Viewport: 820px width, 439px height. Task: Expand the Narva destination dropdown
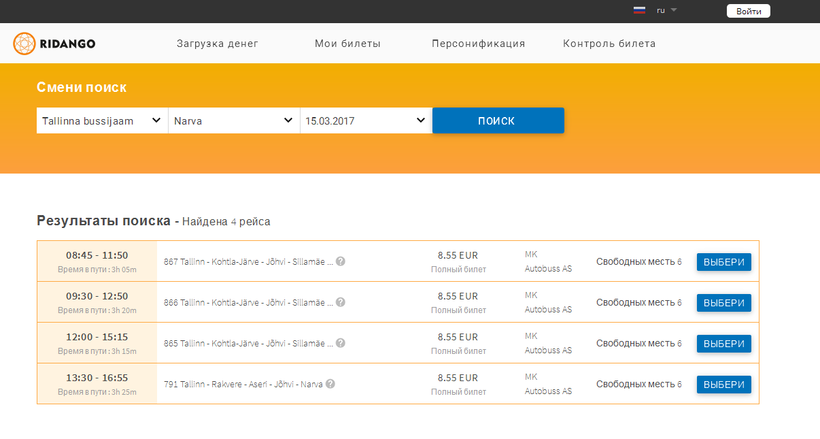tap(233, 121)
